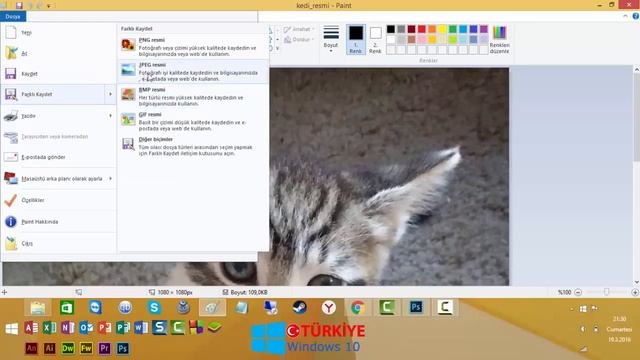The image size is (640, 360).
Task: Launch Excel from the taskbar shortcuts
Action: point(49,328)
